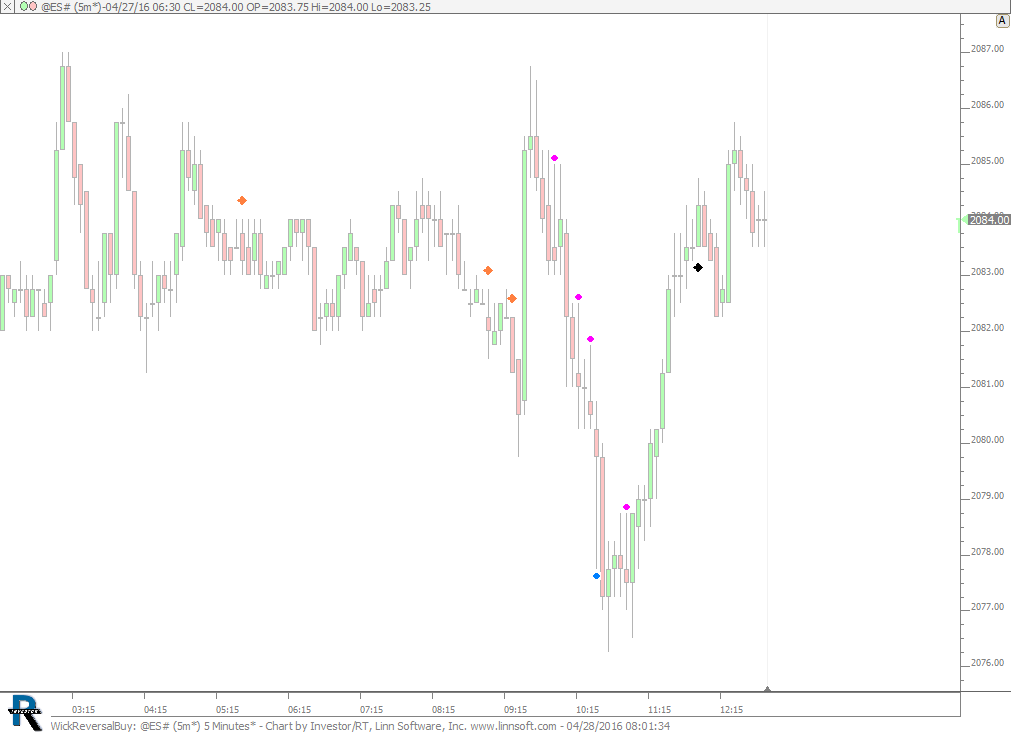Click the 04/28/2016 08:01:34 timestamp
Image resolution: width=1011 pixels, height=733 pixels.
tap(618, 726)
